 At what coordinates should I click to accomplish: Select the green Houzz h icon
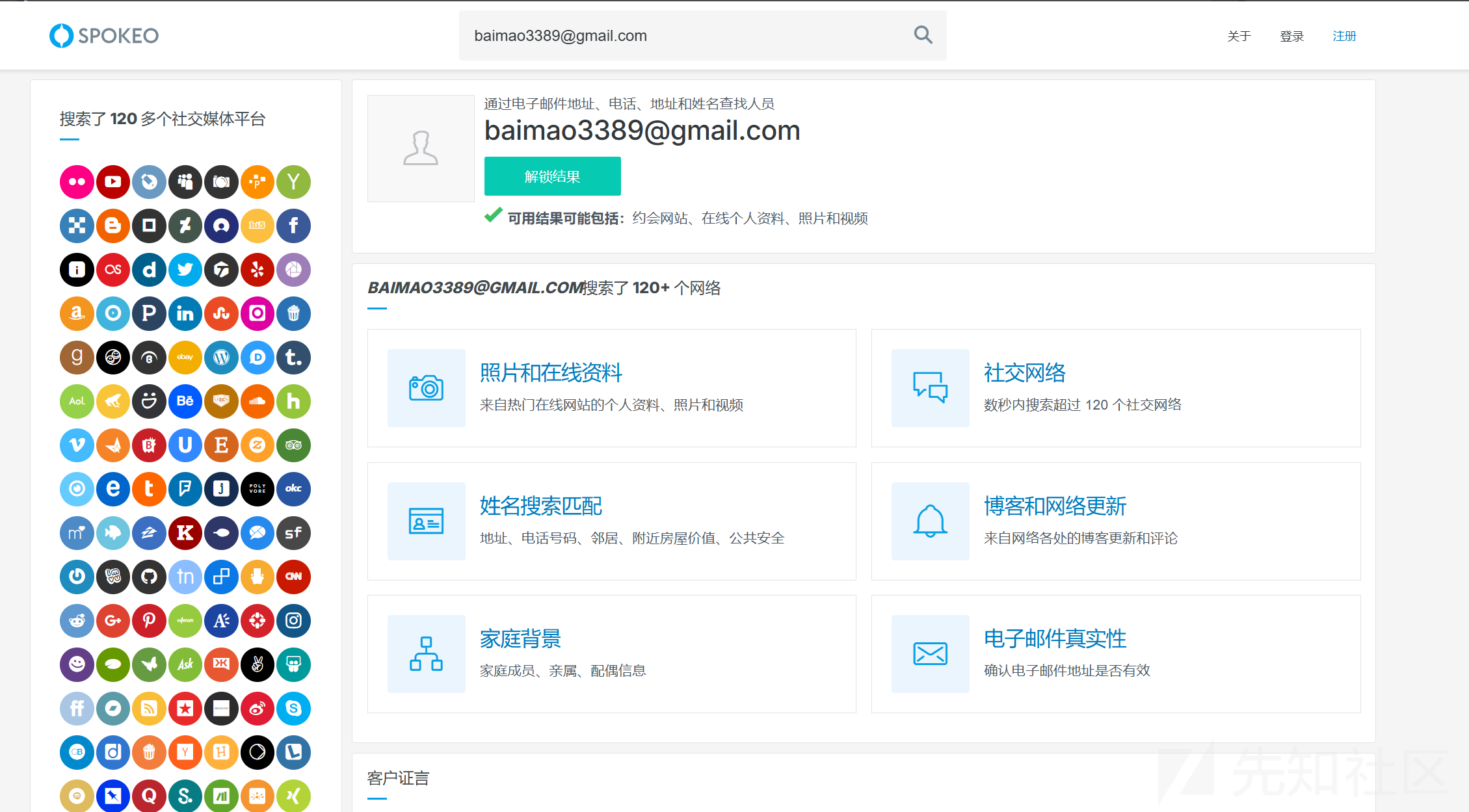tap(293, 401)
